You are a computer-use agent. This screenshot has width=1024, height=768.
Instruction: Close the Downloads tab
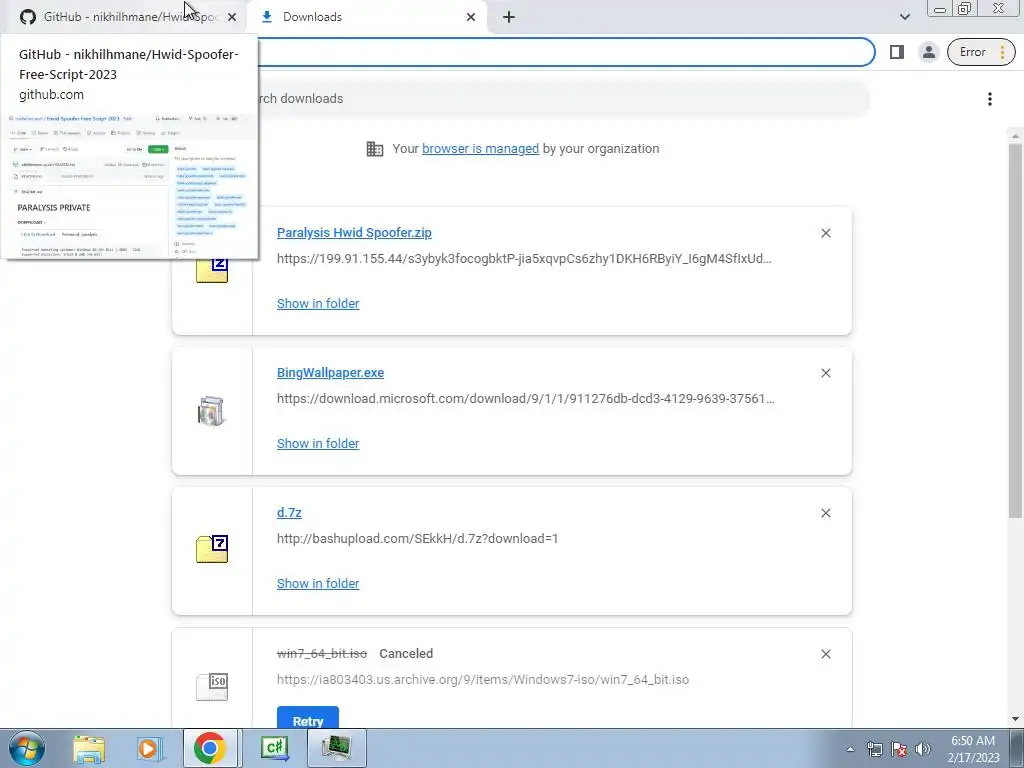click(x=471, y=18)
